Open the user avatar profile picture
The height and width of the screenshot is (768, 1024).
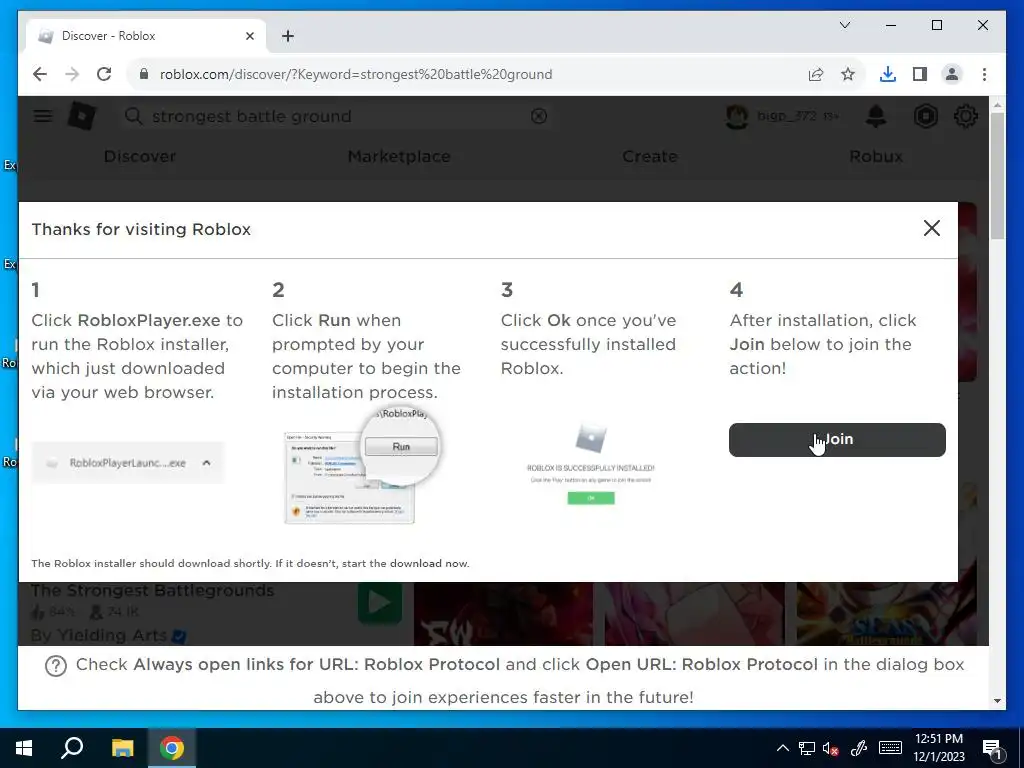[737, 116]
